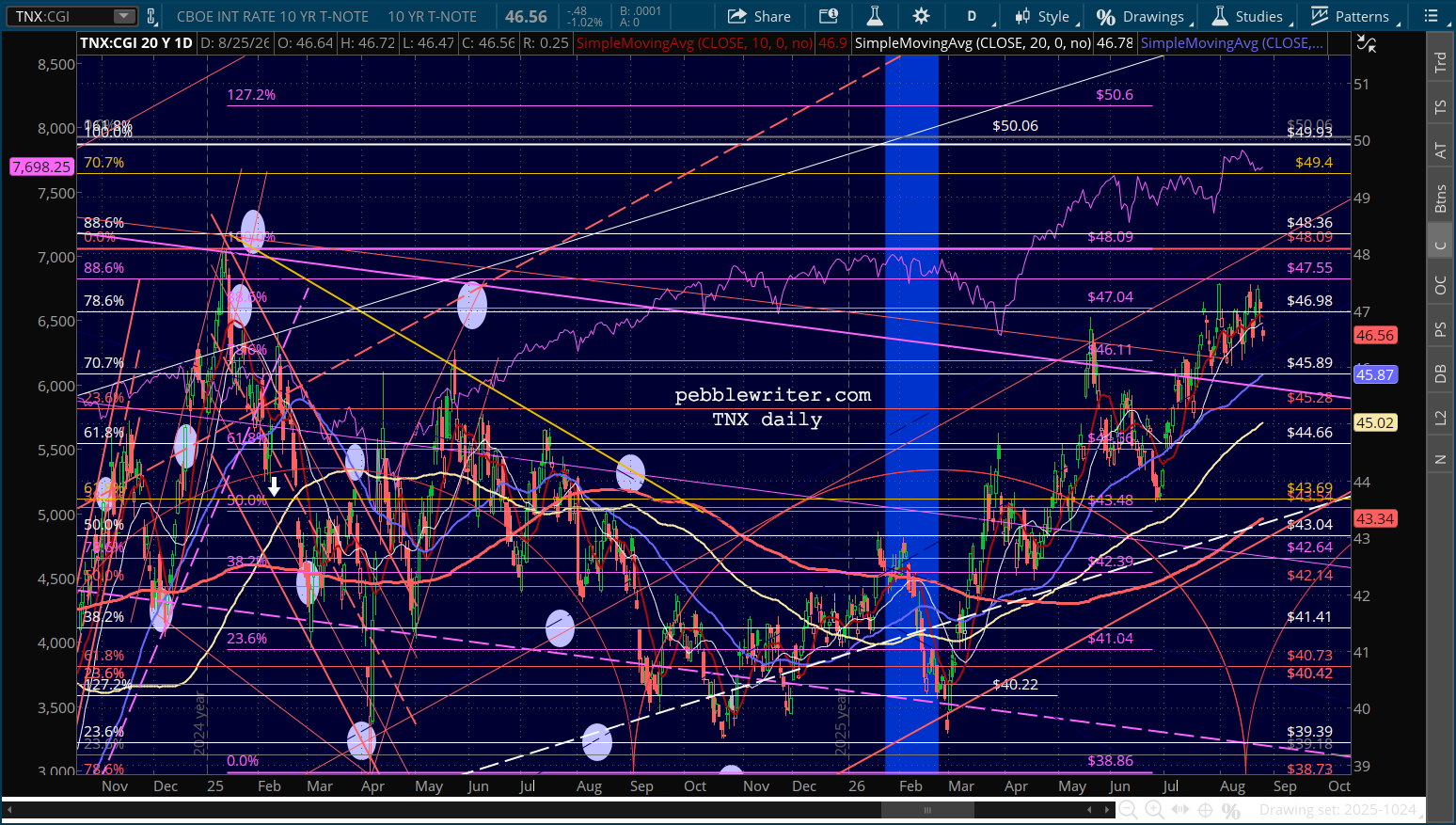
Task: Click the CBOE INT RATE 10 YR T-NOTE description
Action: click(274, 16)
